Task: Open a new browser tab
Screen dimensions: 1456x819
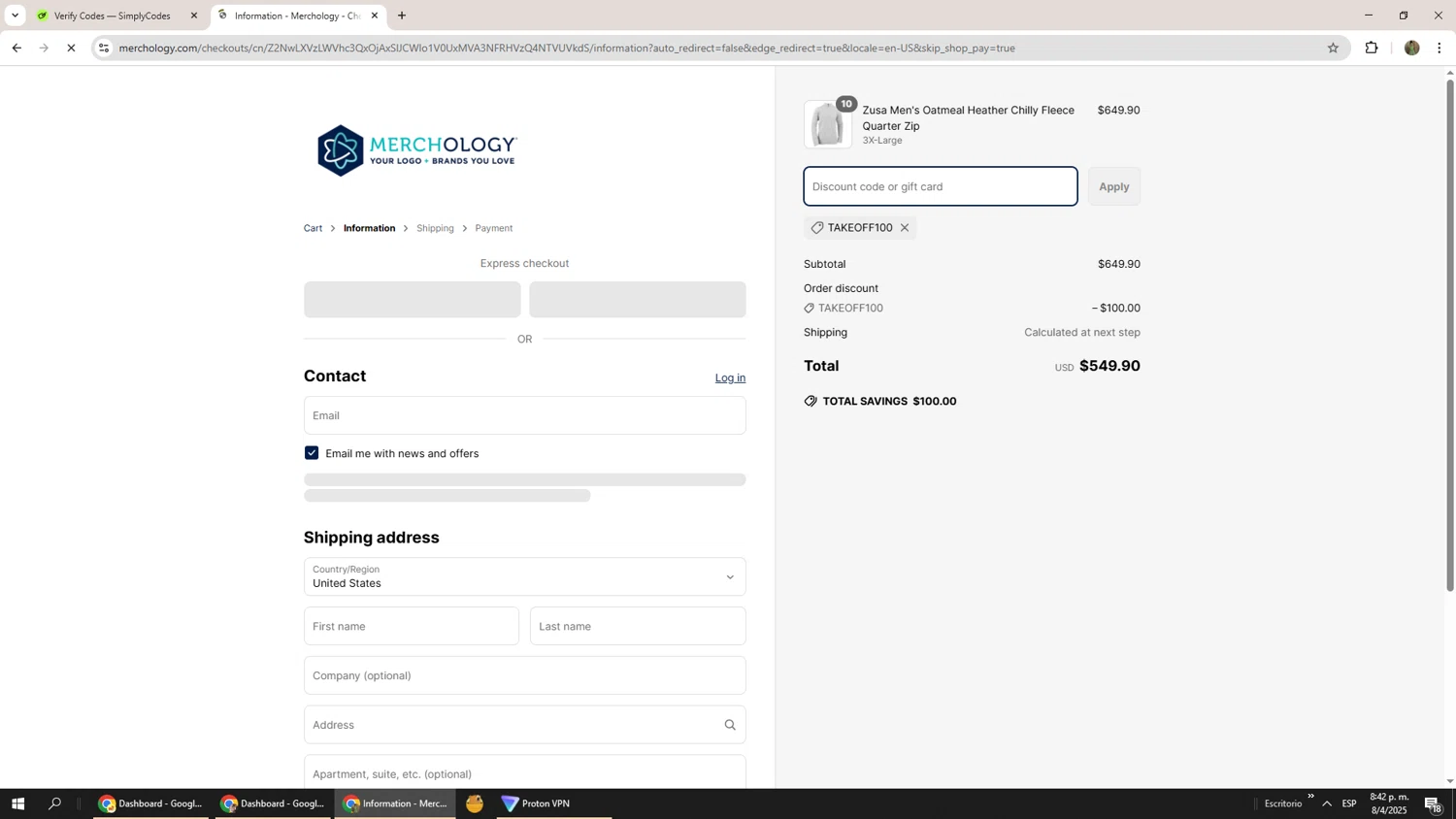Action: [402, 16]
